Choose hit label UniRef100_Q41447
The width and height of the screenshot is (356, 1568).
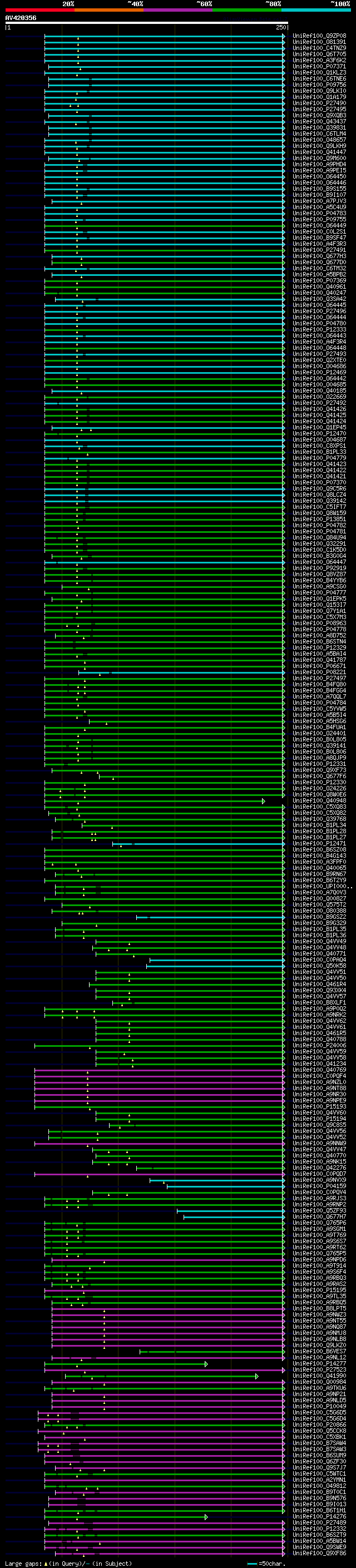coord(319,152)
